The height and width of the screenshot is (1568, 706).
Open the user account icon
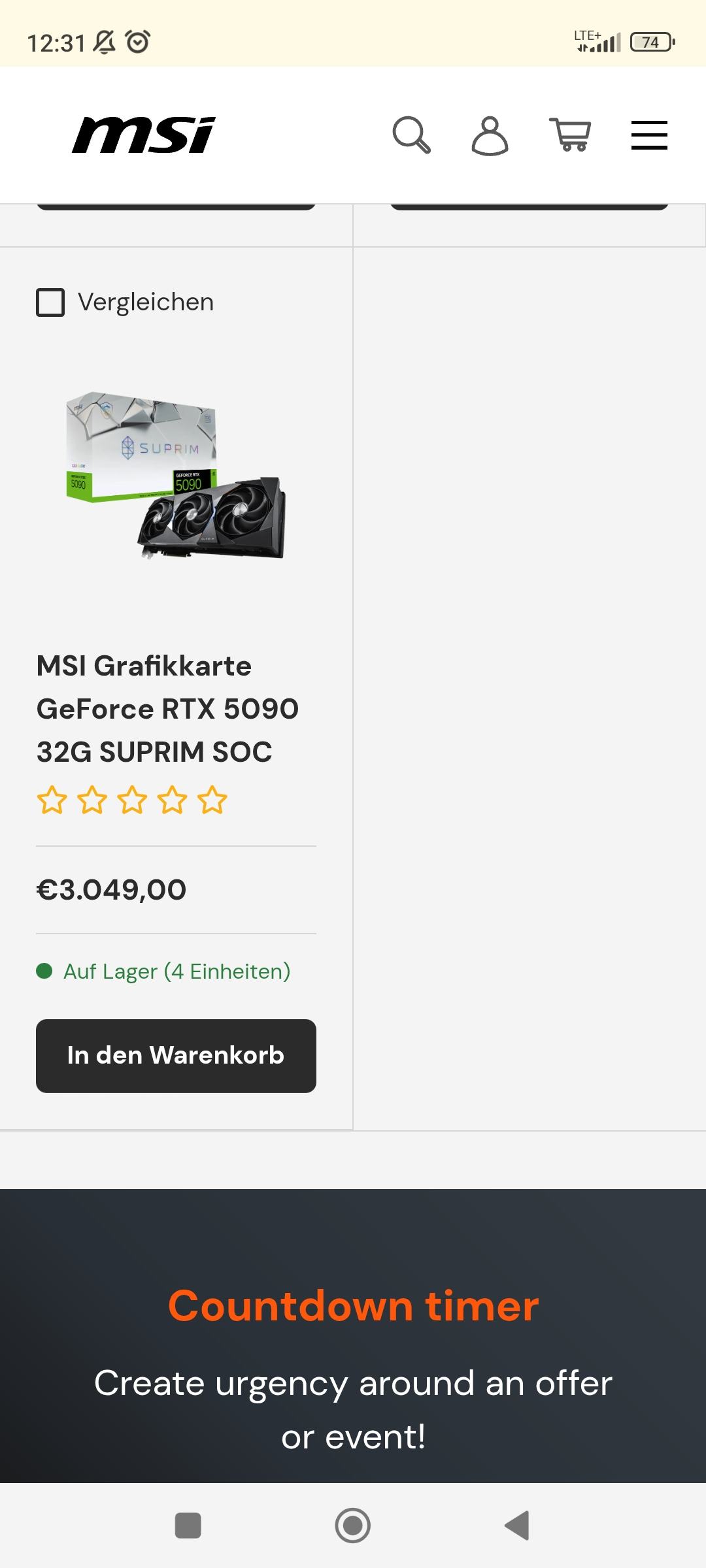490,135
